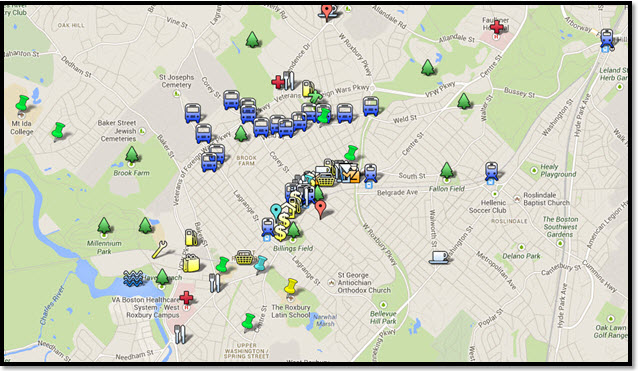This screenshot has width=638, height=371.
Task: Select the train icon above Hellenic Soccer Club
Action: (492, 171)
